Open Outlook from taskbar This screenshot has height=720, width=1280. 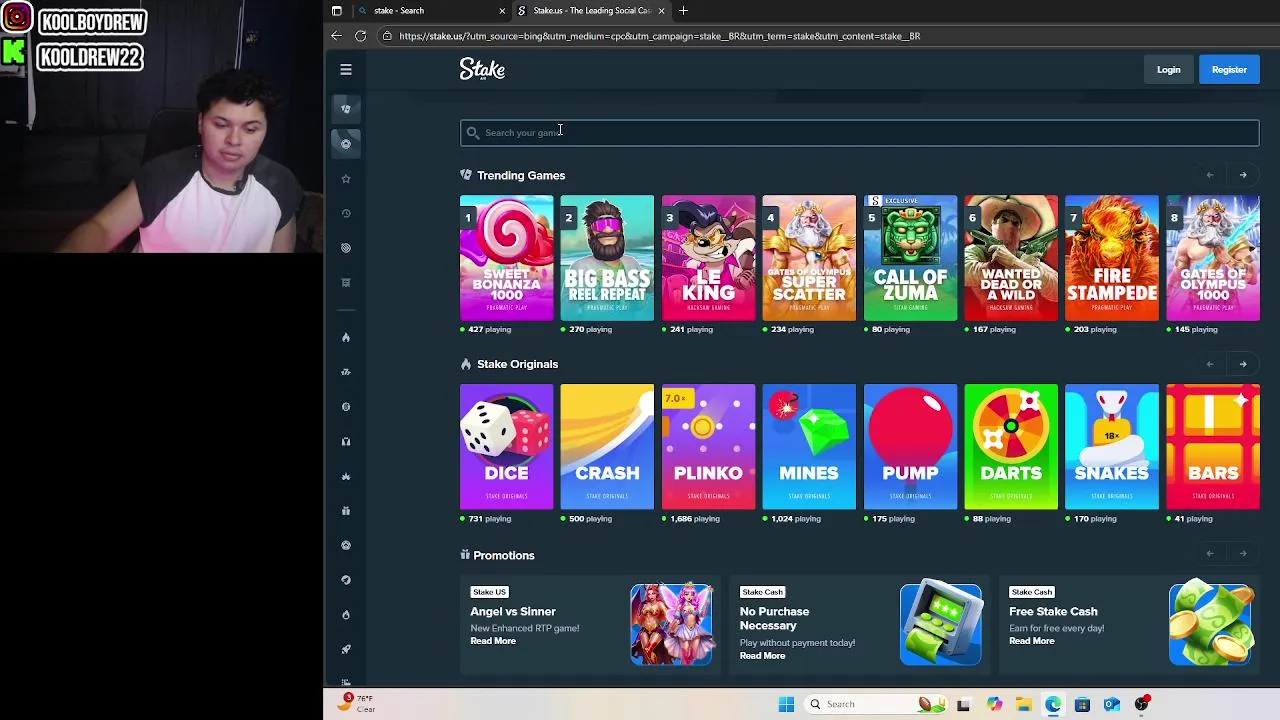pos(1112,704)
